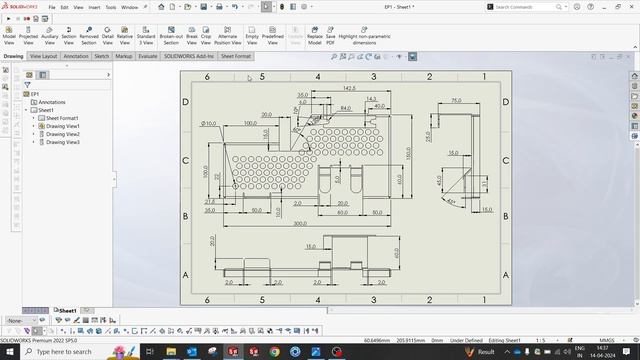Open the Tools menu
The height and width of the screenshot is (360, 640).
tap(111, 7)
